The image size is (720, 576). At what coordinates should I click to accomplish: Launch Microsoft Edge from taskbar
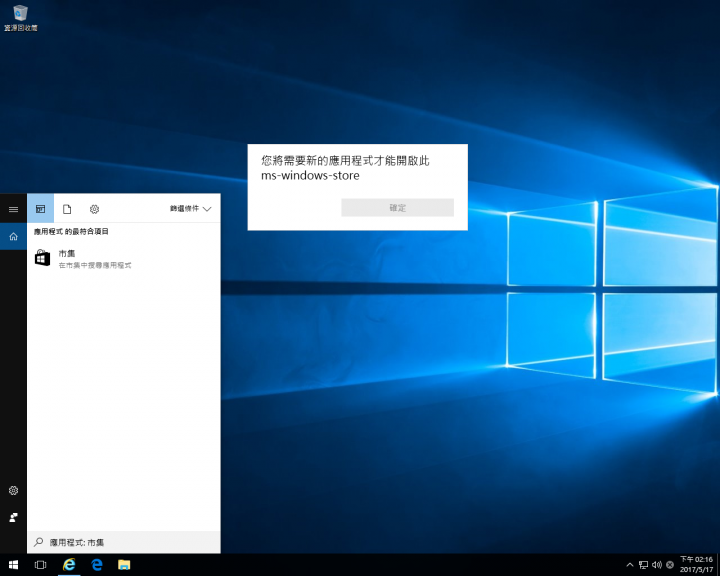[x=96, y=565]
